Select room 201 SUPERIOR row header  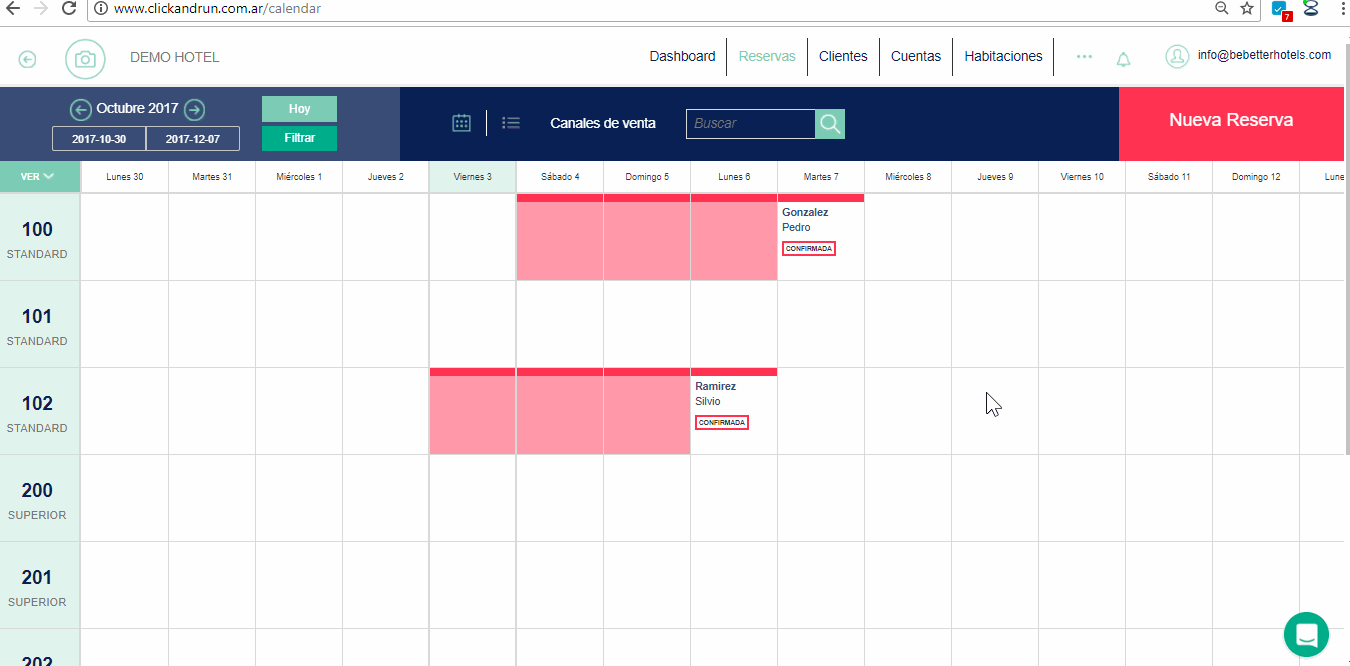click(x=38, y=586)
